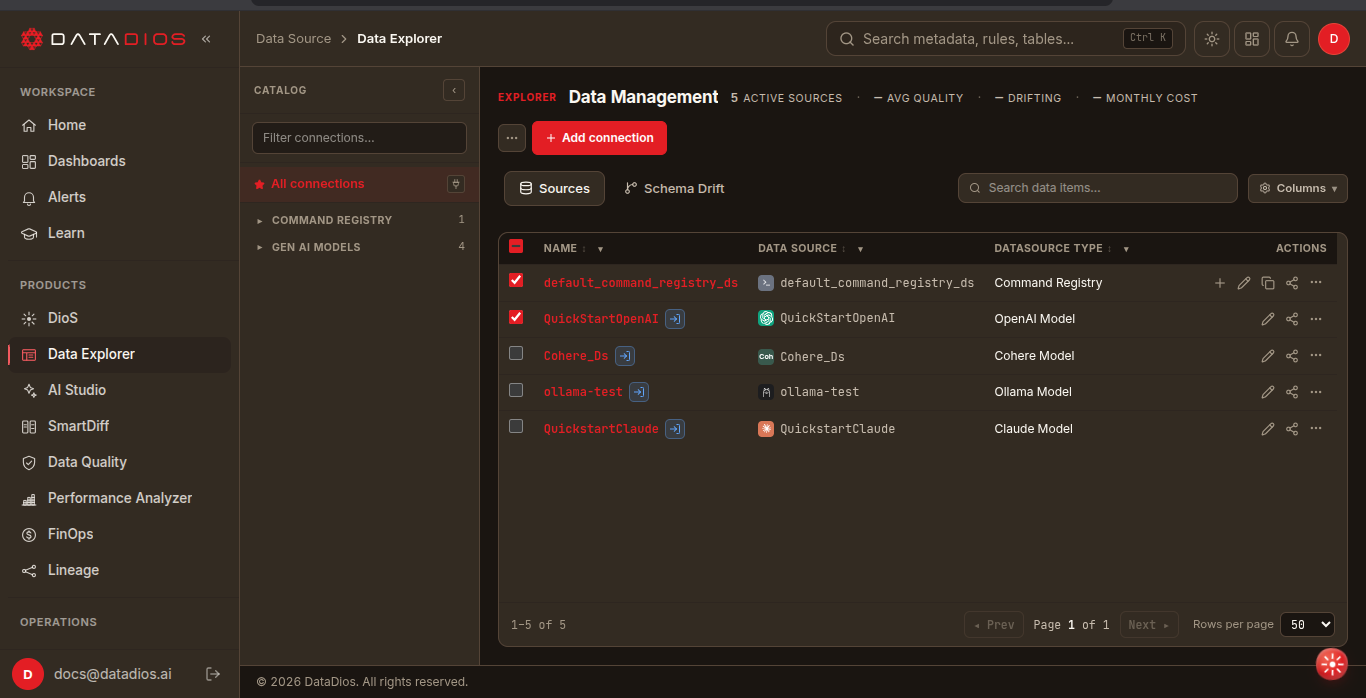Open more actions for QuickstartClaude
The width and height of the screenshot is (1366, 698).
click(x=1316, y=429)
